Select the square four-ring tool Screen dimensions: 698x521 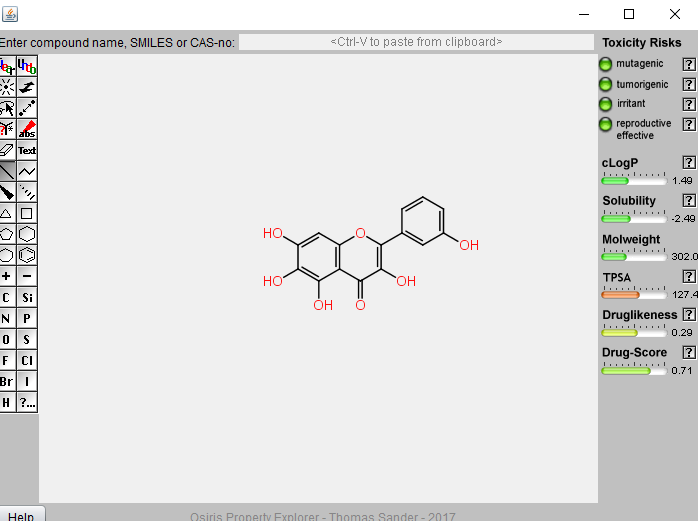pyautogui.click(x=27, y=213)
